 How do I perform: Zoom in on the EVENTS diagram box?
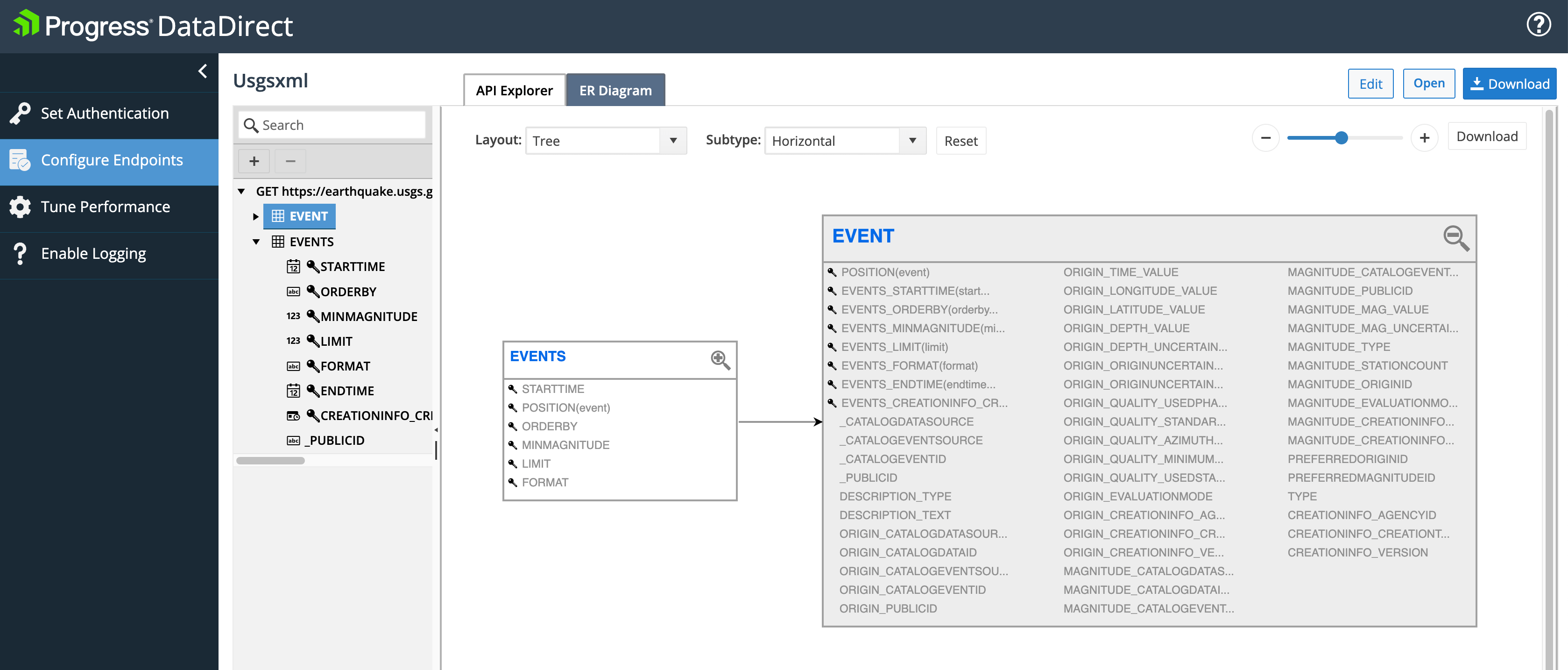click(x=720, y=359)
